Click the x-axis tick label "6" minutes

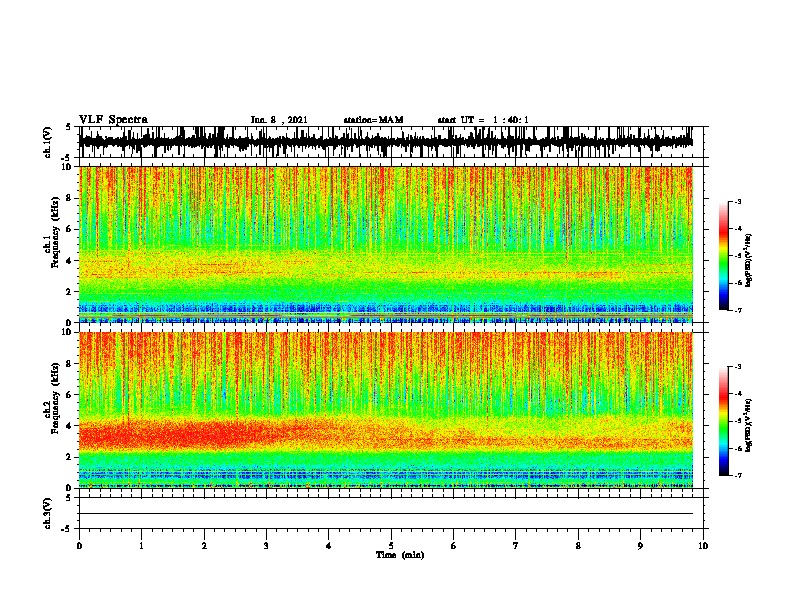454,546
